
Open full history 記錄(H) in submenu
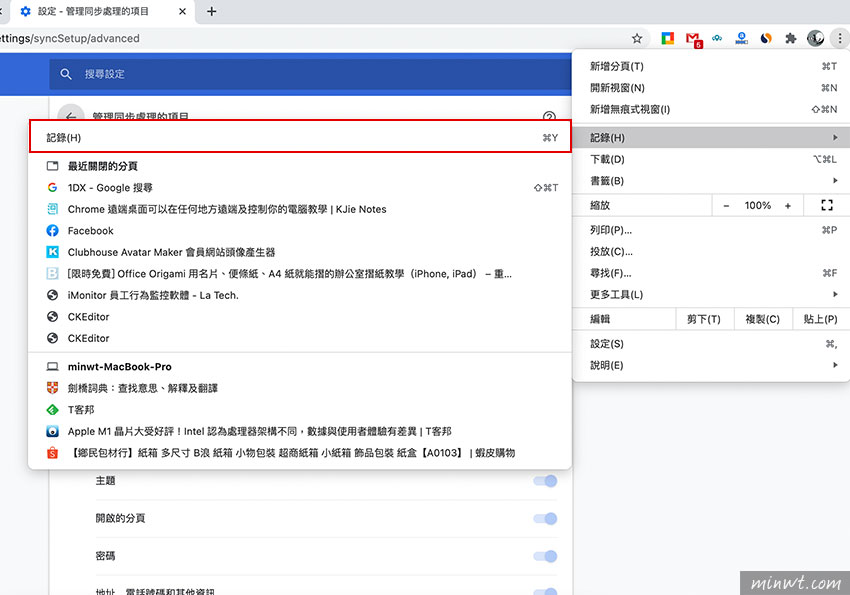coord(300,138)
